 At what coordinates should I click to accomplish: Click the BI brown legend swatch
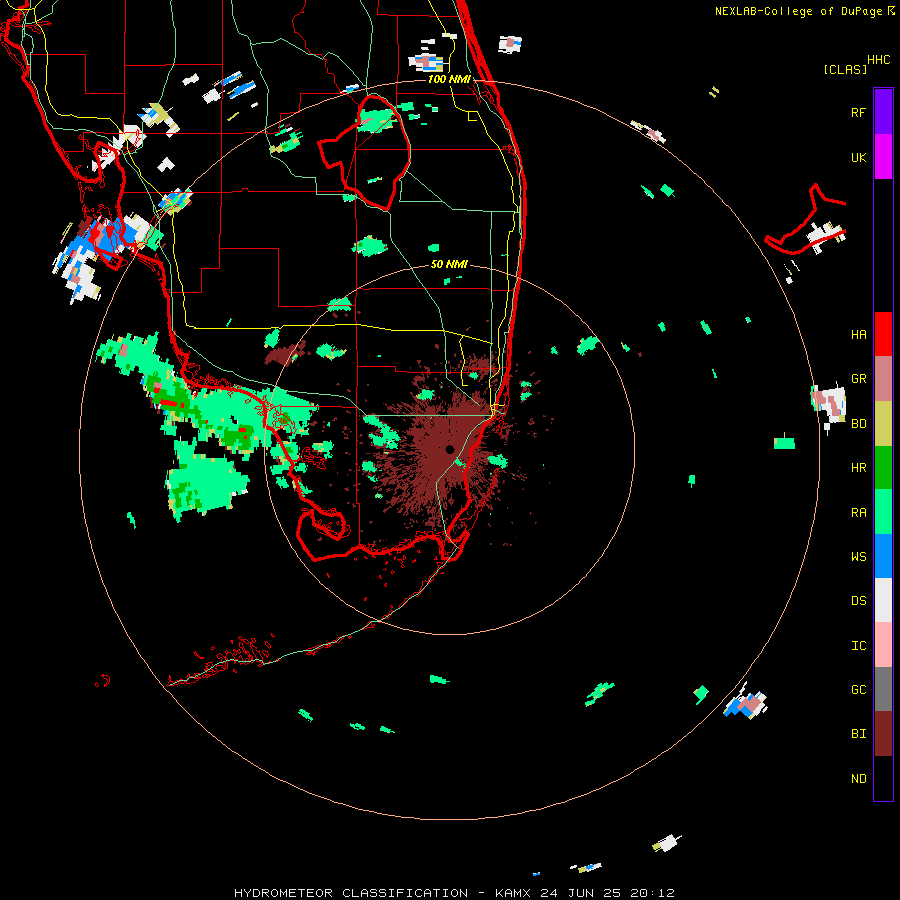click(x=883, y=734)
